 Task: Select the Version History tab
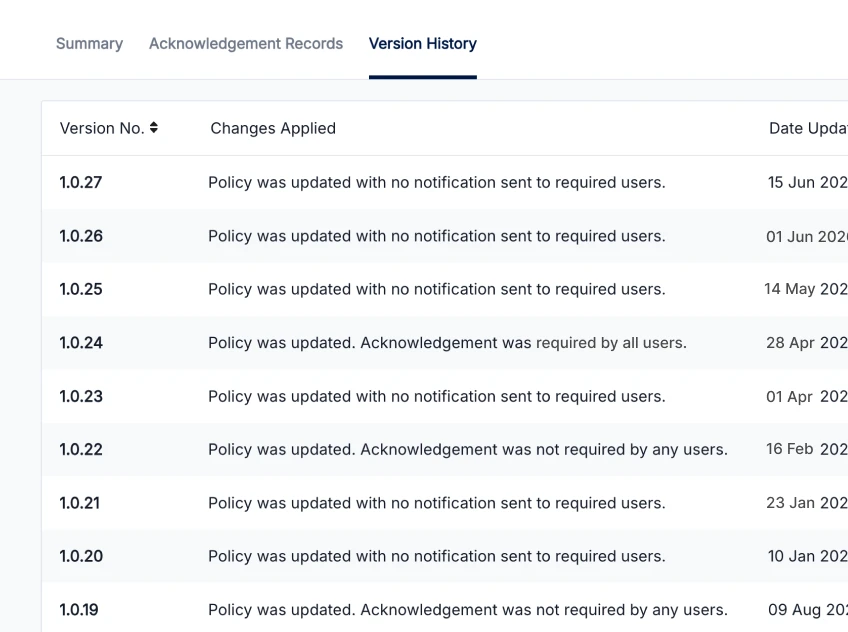click(x=422, y=43)
